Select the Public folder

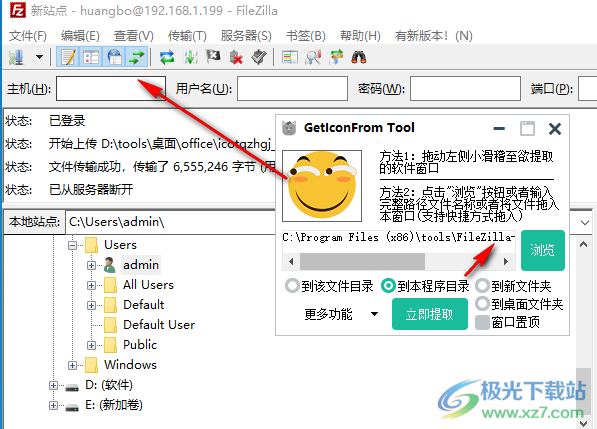(140, 345)
